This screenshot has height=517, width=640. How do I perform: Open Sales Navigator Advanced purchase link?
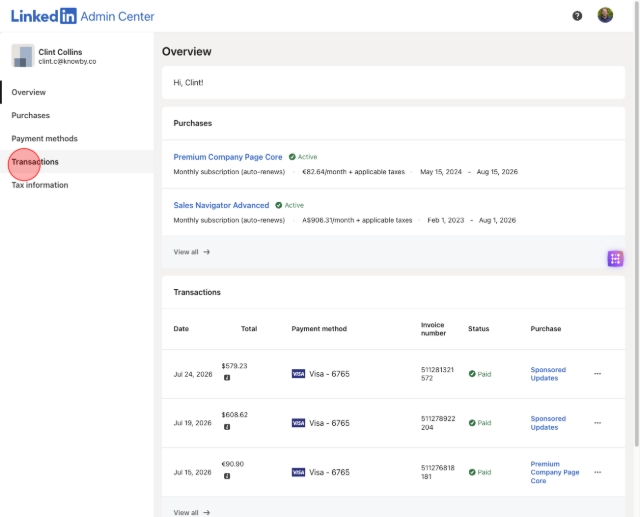point(221,205)
